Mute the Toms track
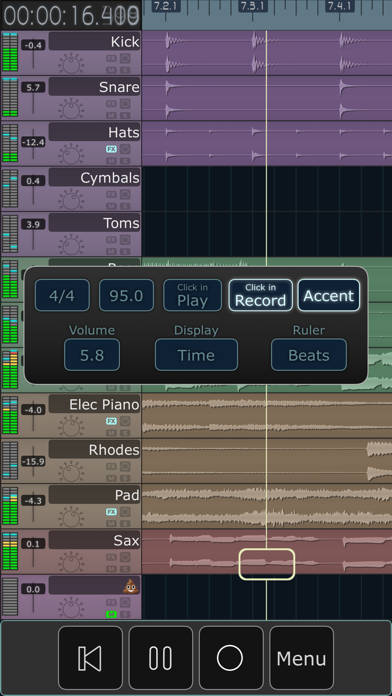 click(111, 252)
